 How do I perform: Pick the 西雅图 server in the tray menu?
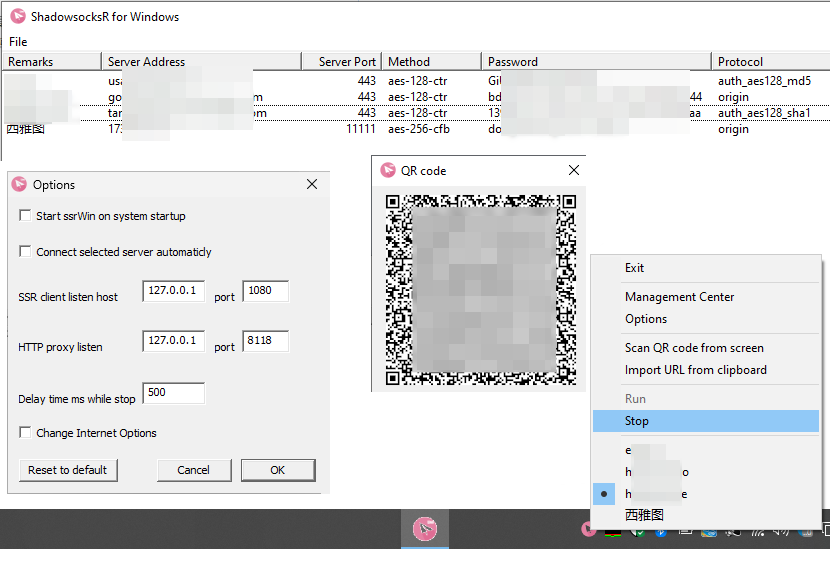(706, 515)
